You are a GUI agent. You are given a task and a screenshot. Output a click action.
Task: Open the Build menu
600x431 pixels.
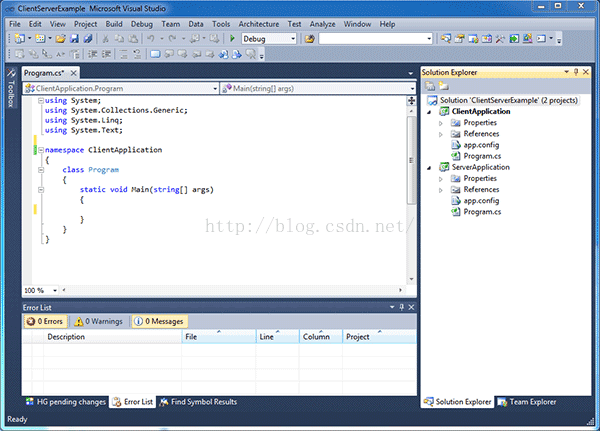click(114, 24)
